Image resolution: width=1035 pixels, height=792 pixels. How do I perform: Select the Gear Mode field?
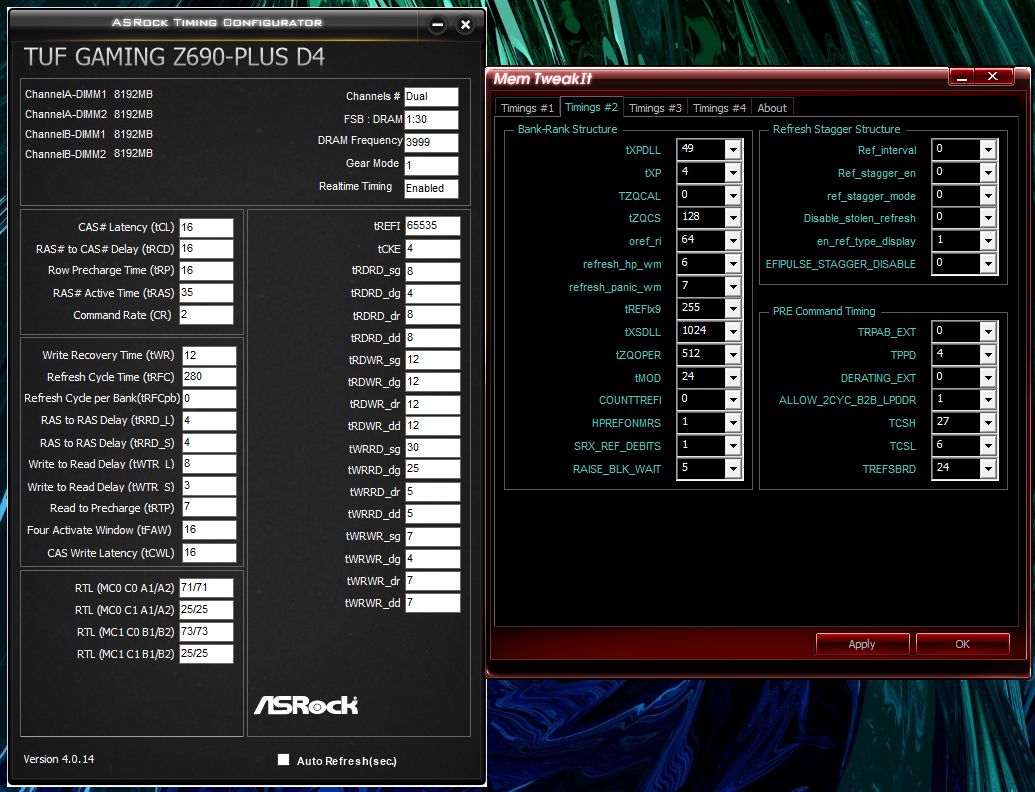click(x=431, y=166)
